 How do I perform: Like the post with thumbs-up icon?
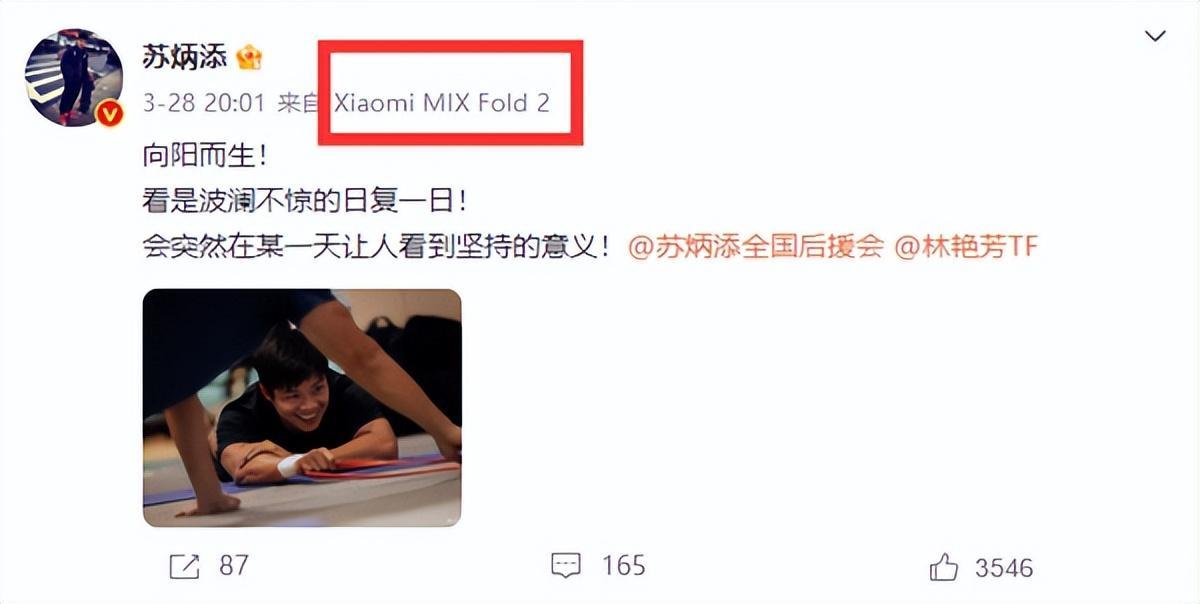(x=943, y=567)
